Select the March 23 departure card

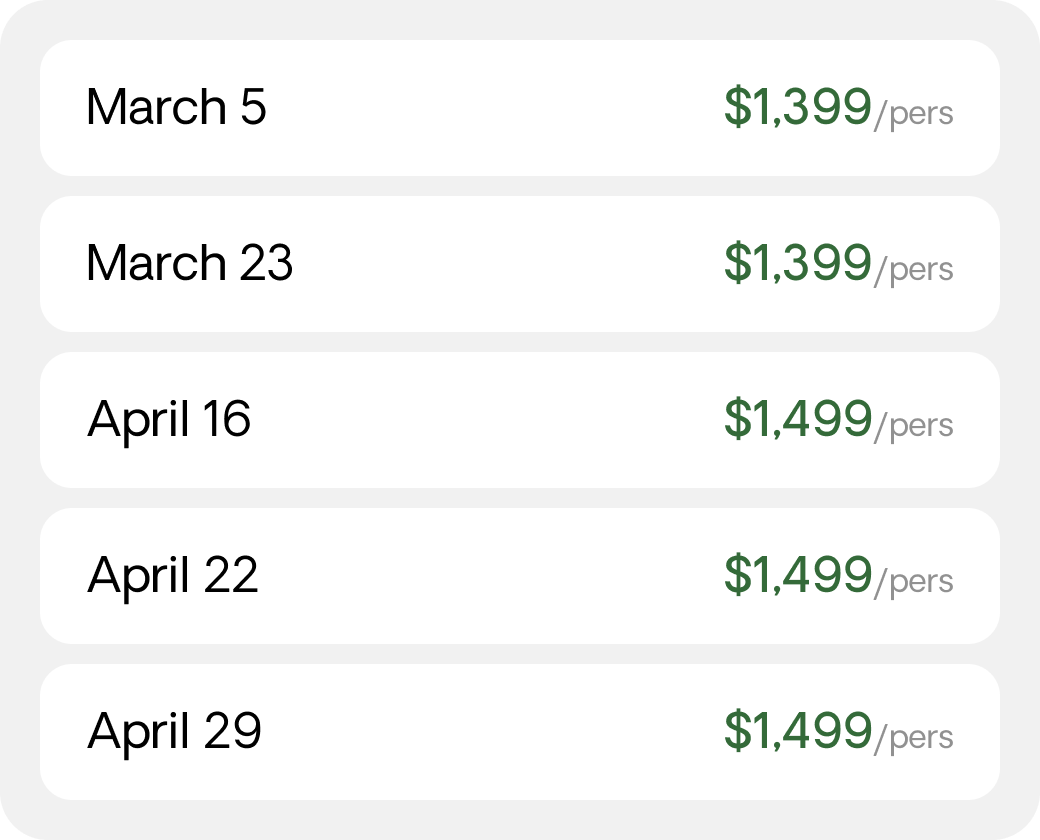pyautogui.click(x=520, y=264)
